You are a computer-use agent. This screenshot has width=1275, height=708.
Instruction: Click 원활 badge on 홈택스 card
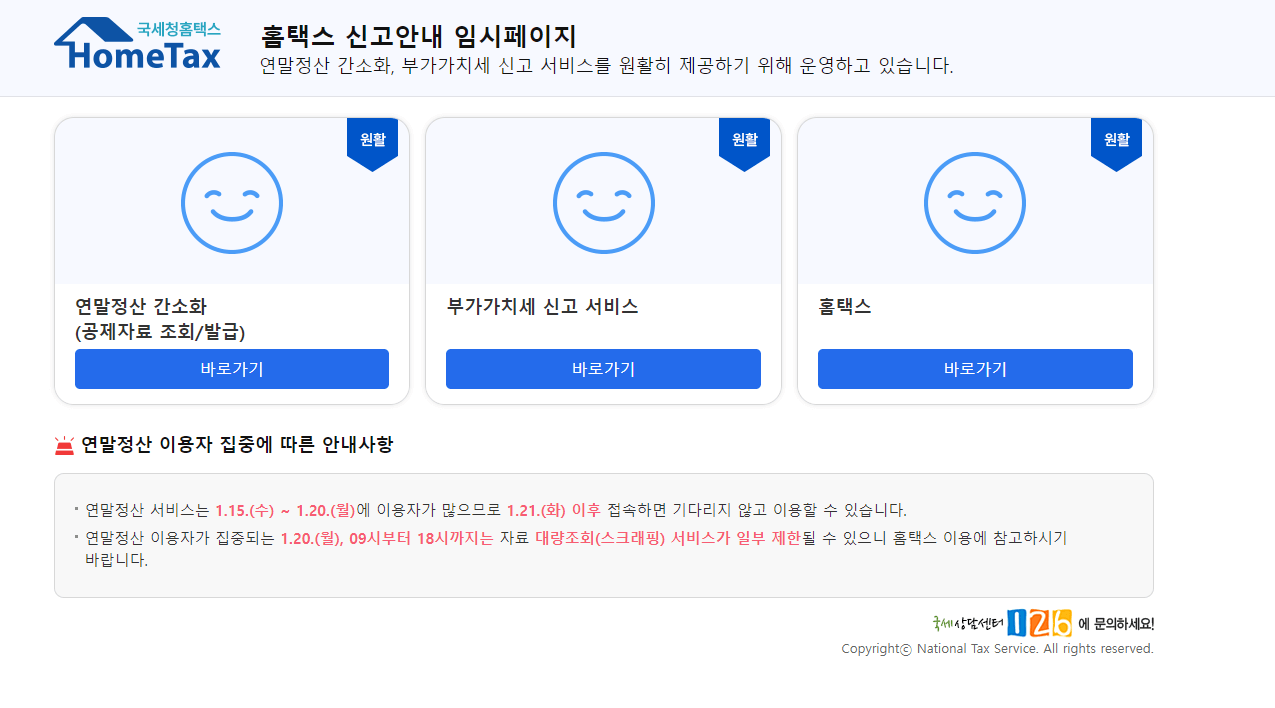pyautogui.click(x=1117, y=144)
